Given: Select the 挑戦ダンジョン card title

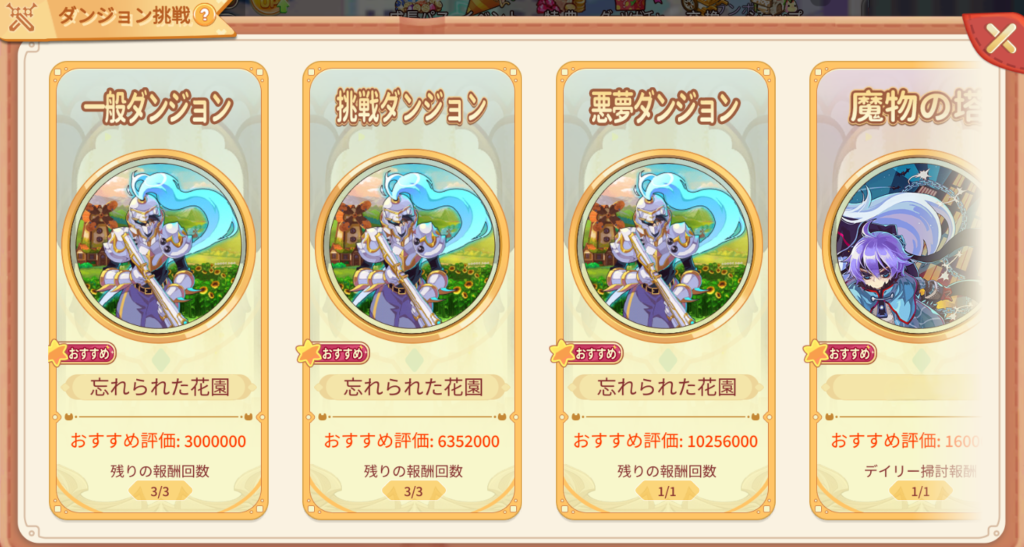Looking at the screenshot, I should pyautogui.click(x=411, y=108).
